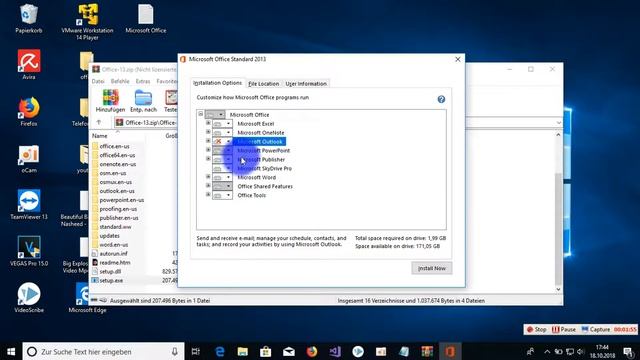
Task: Show hidden system tray icons
Action: pos(547,351)
